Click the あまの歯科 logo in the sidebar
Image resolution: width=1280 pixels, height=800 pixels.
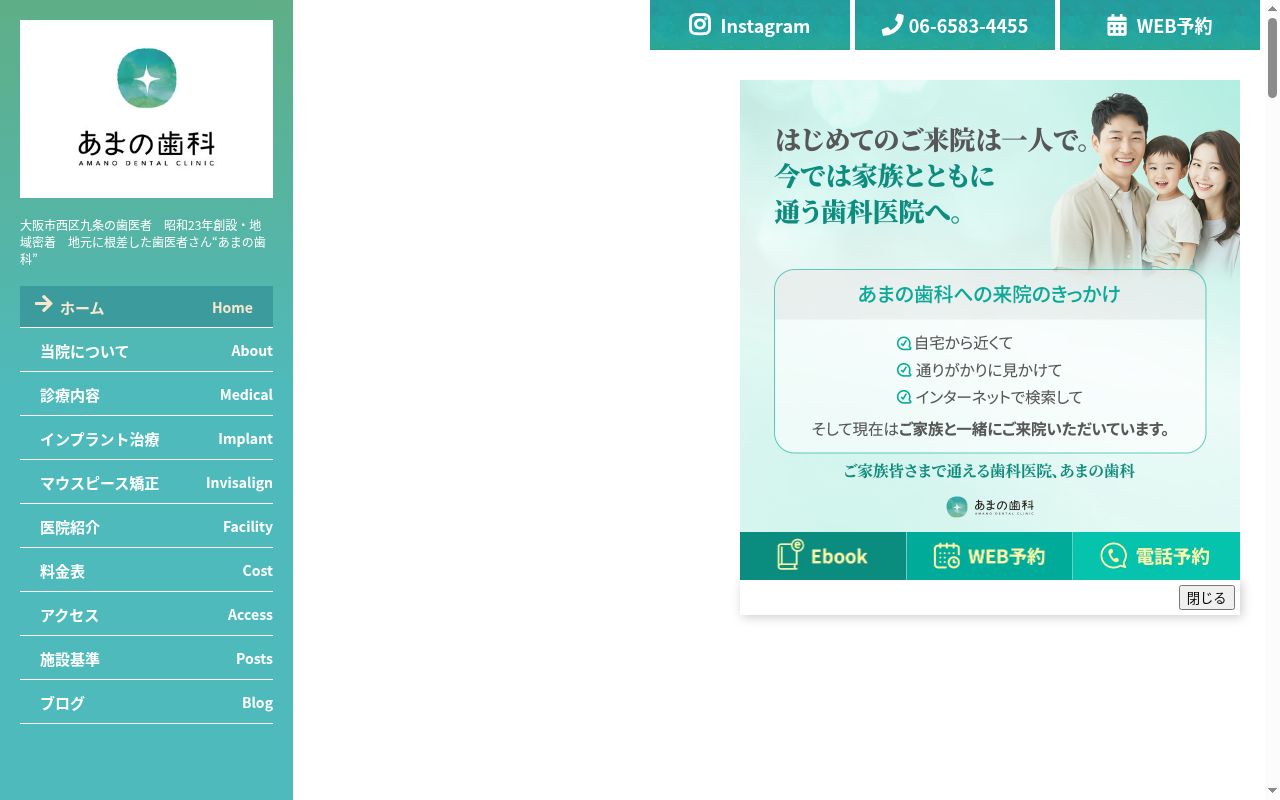coord(146,109)
